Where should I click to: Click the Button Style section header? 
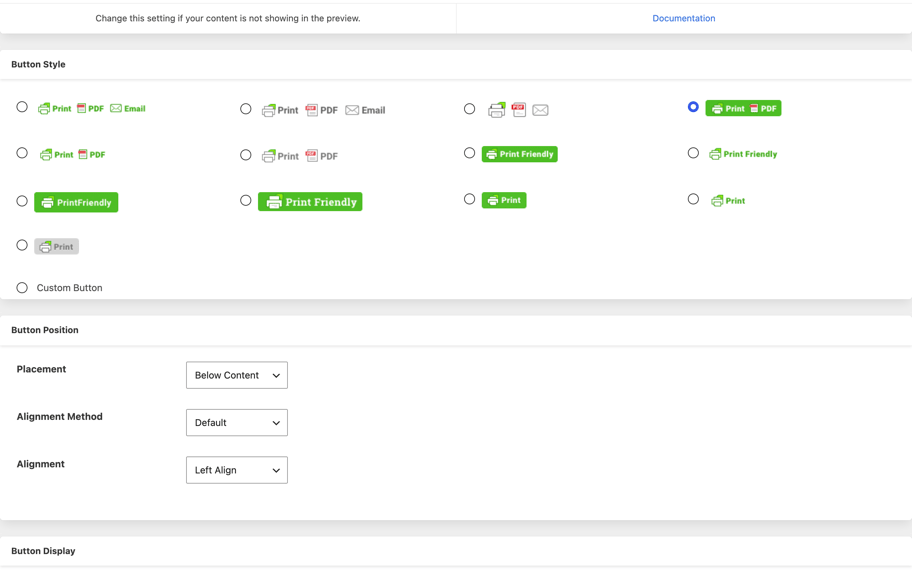click(38, 64)
